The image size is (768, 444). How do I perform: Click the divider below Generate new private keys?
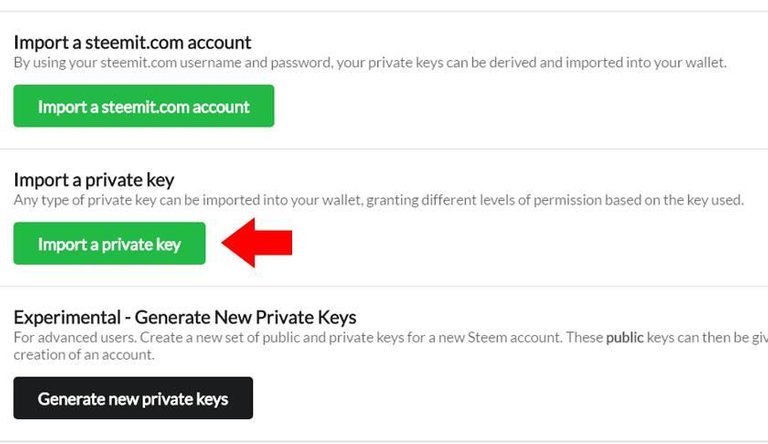384,440
